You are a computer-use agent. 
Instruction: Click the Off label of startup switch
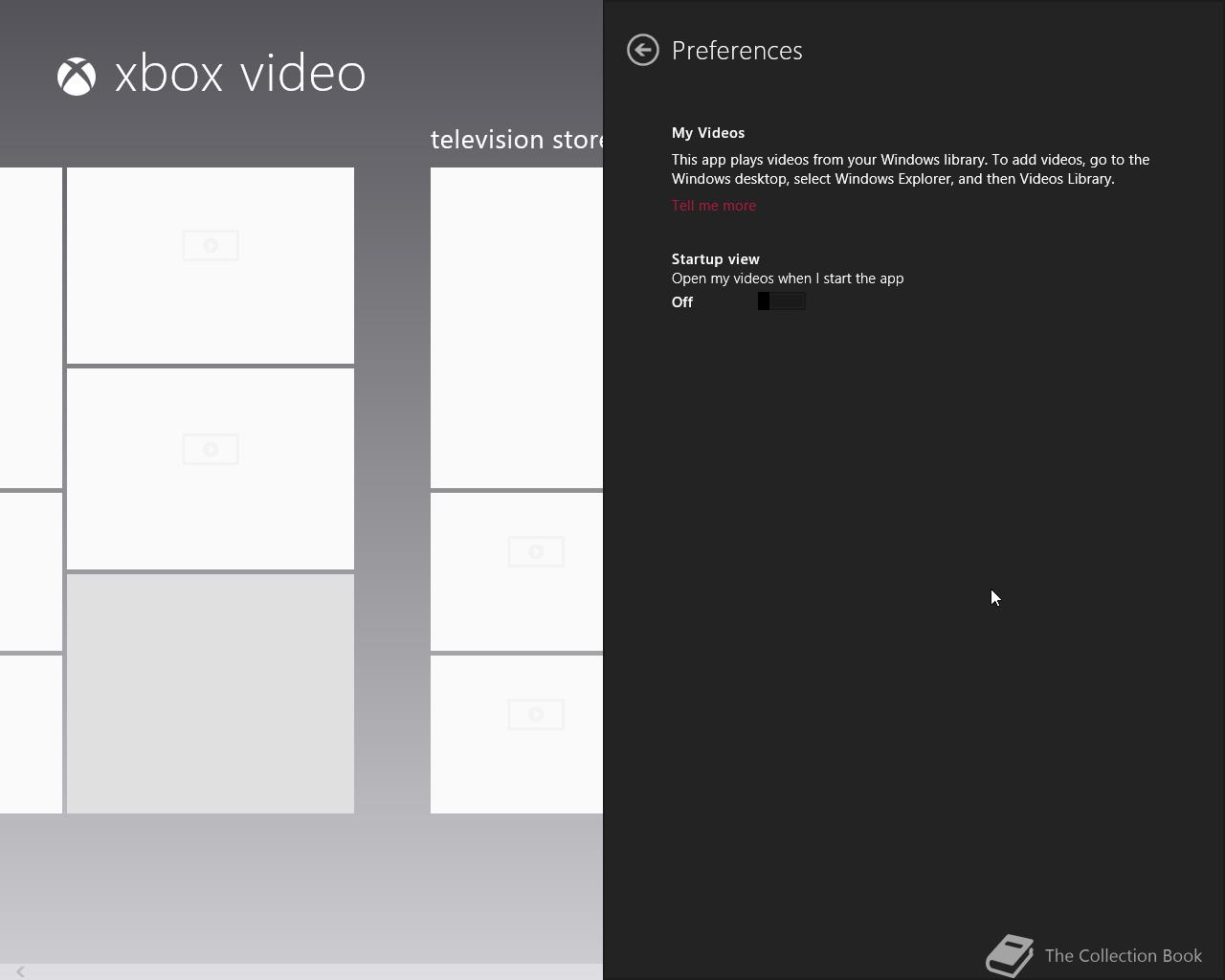point(682,302)
